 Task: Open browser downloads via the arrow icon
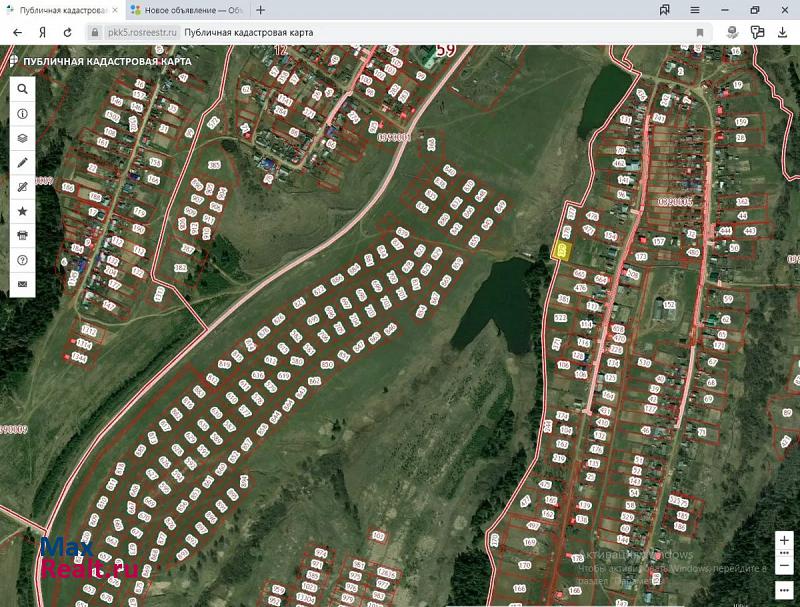pos(782,32)
